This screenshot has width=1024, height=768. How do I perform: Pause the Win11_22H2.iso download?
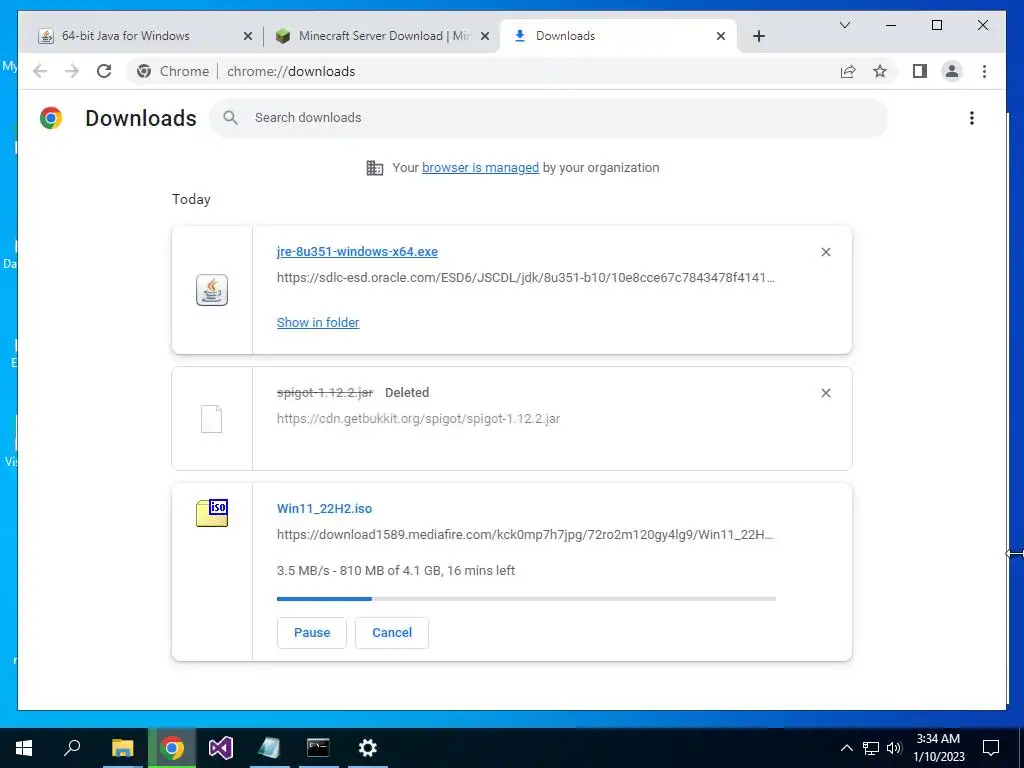coord(312,633)
